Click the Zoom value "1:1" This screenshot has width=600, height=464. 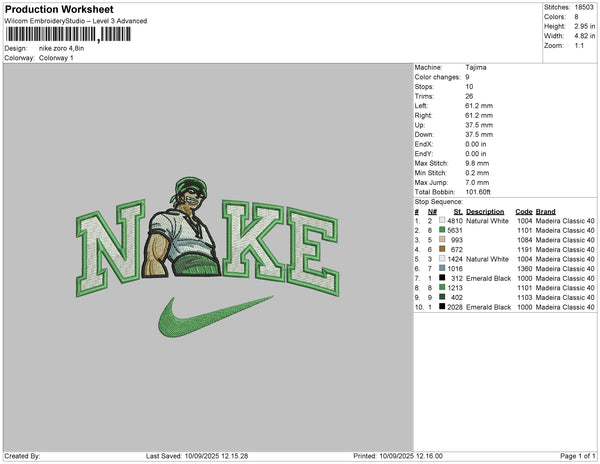click(x=579, y=46)
